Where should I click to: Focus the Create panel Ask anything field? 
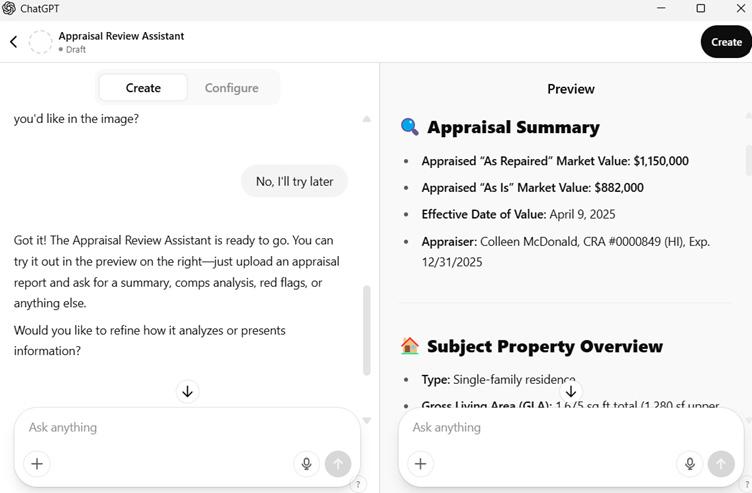tap(160, 427)
